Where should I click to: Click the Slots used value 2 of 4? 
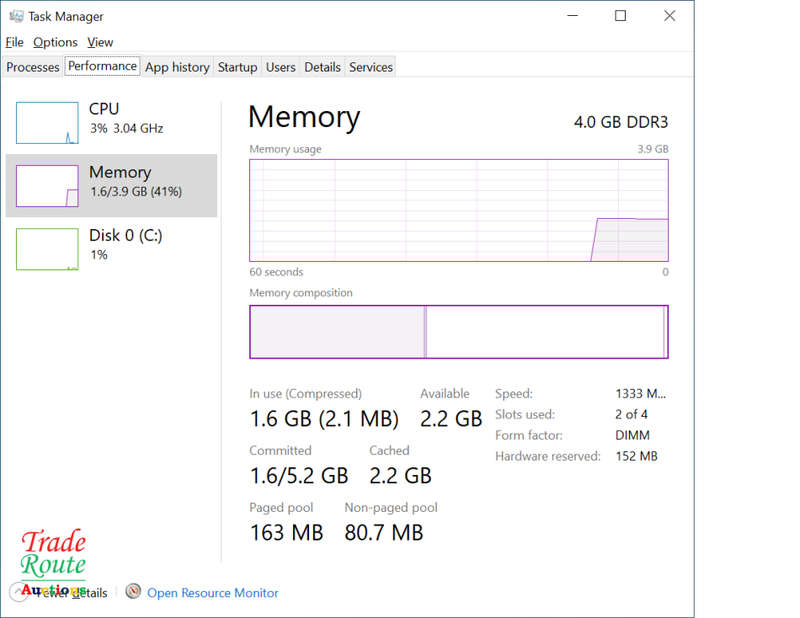[631, 414]
